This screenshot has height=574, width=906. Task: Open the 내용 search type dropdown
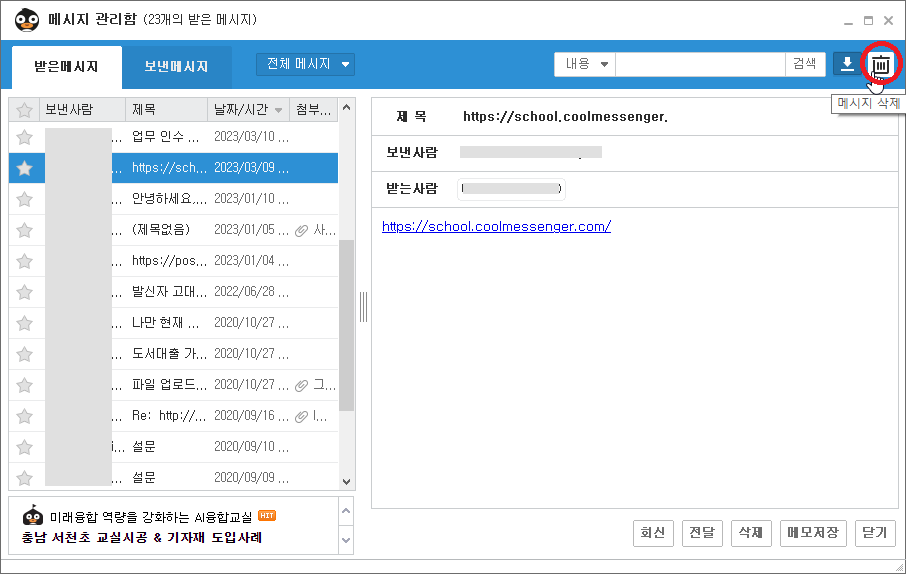tap(586, 64)
